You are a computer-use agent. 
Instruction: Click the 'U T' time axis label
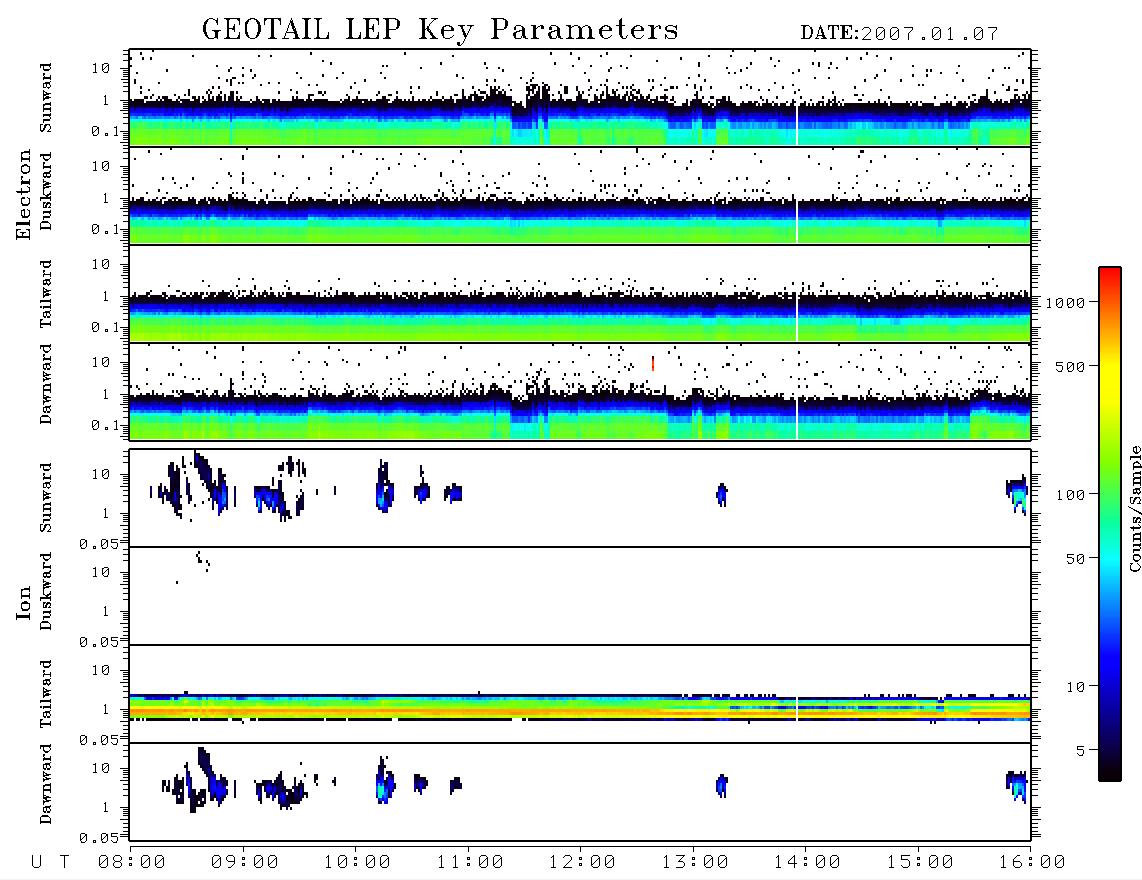50,862
